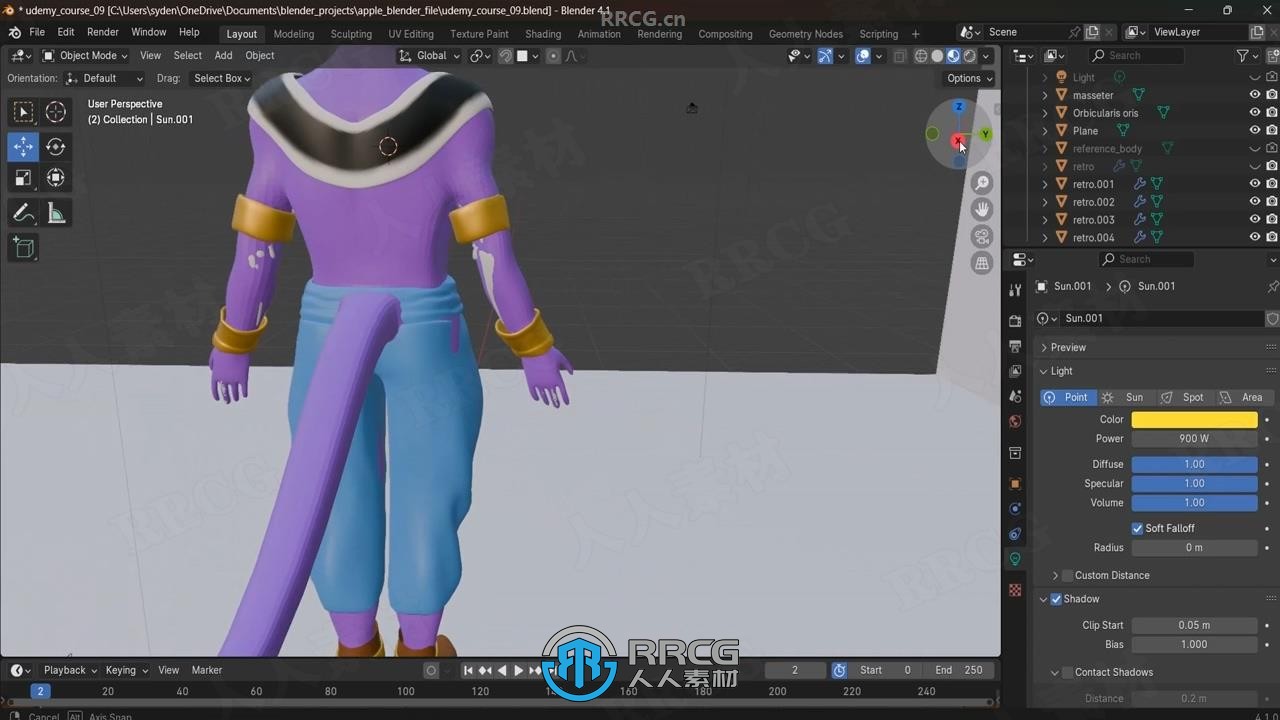Click the Power 900 W field

[x=1194, y=439]
